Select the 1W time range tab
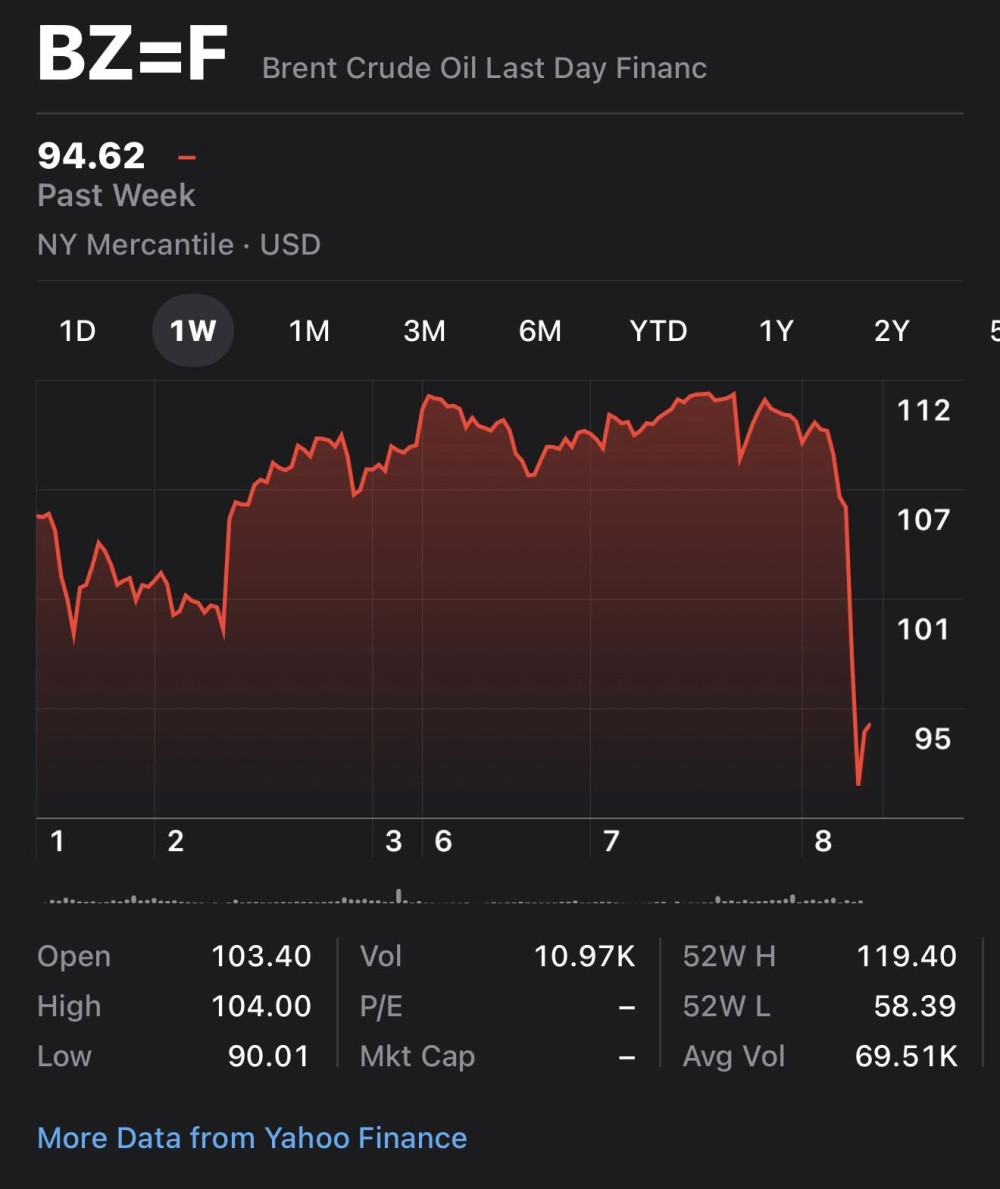This screenshot has width=1000, height=1189. point(193,331)
